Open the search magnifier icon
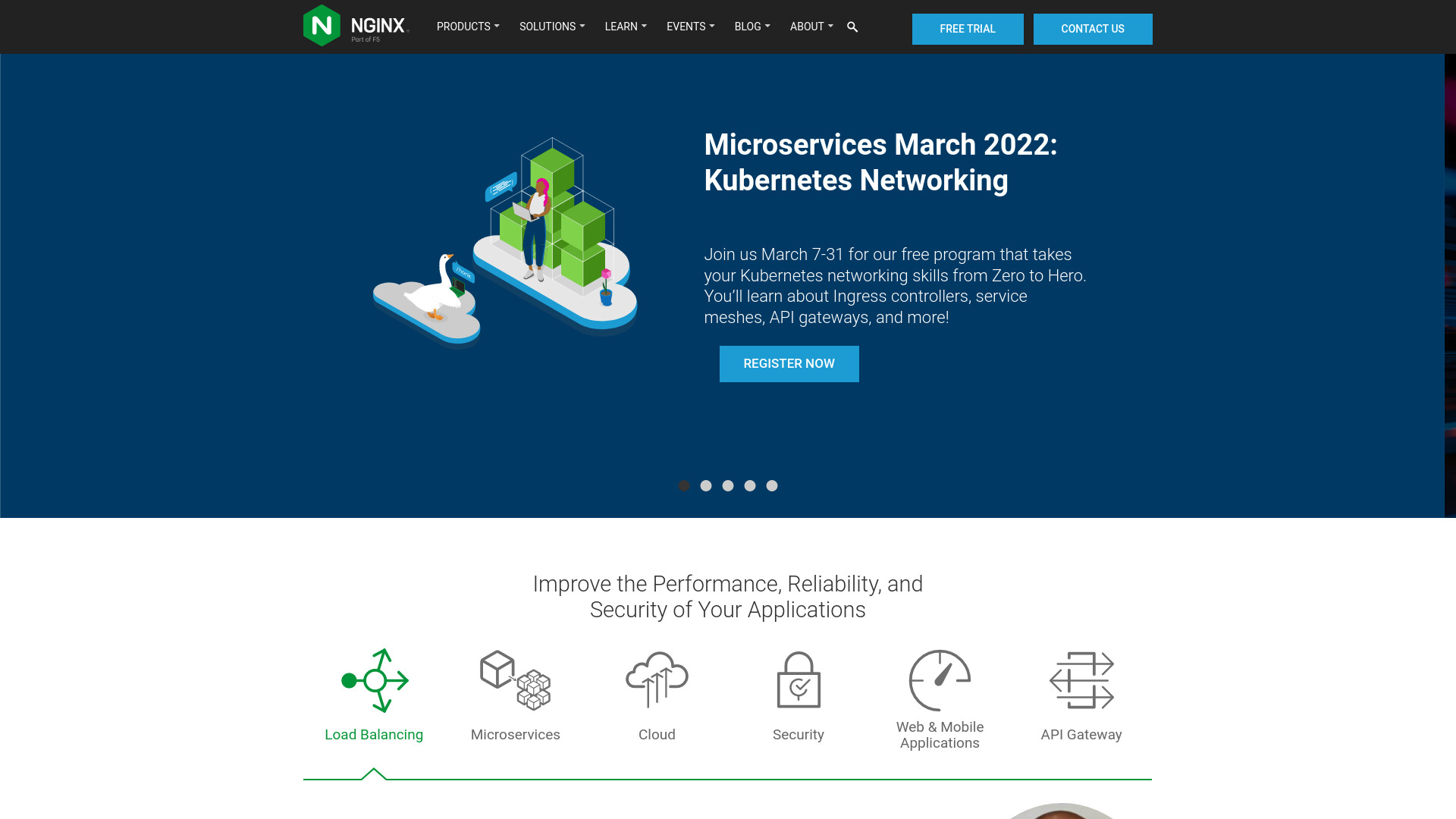Image resolution: width=1456 pixels, height=819 pixels. coord(852,27)
